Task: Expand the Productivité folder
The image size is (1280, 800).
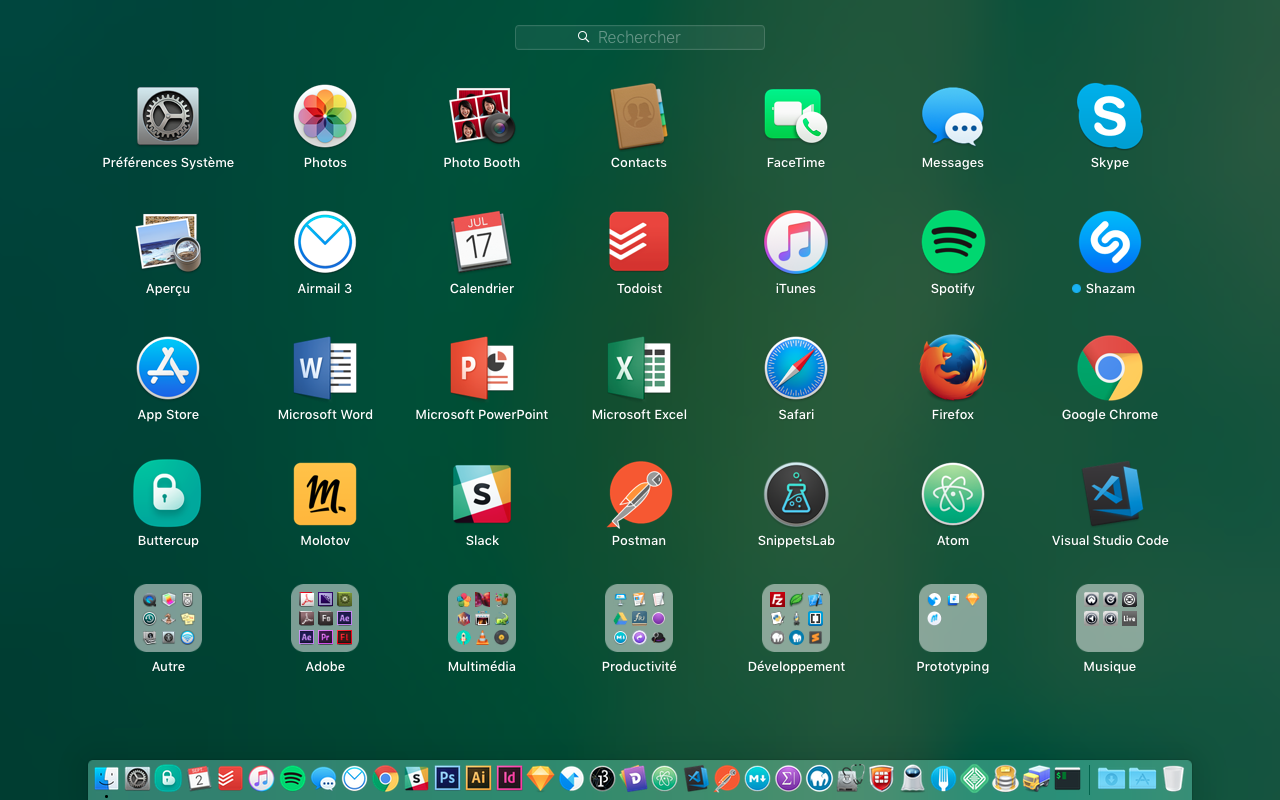Action: (x=639, y=619)
